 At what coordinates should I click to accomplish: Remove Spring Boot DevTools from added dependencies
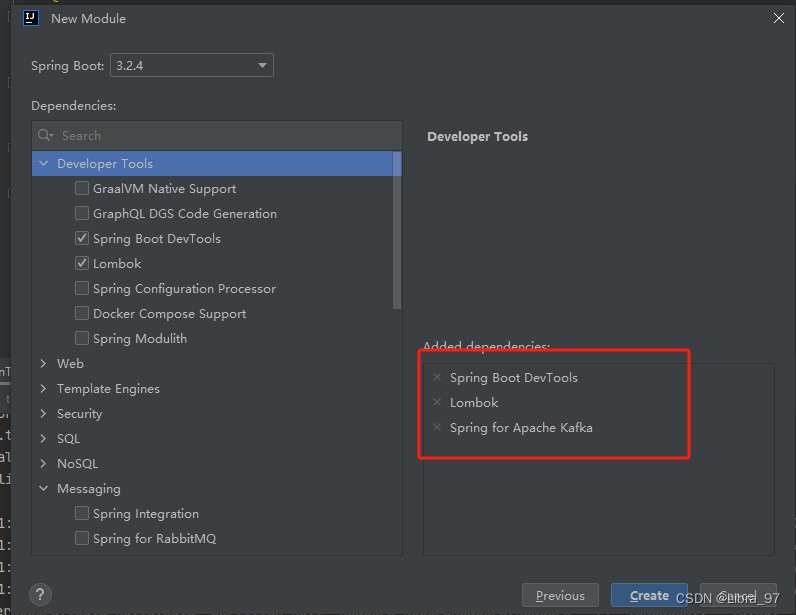[x=437, y=377]
